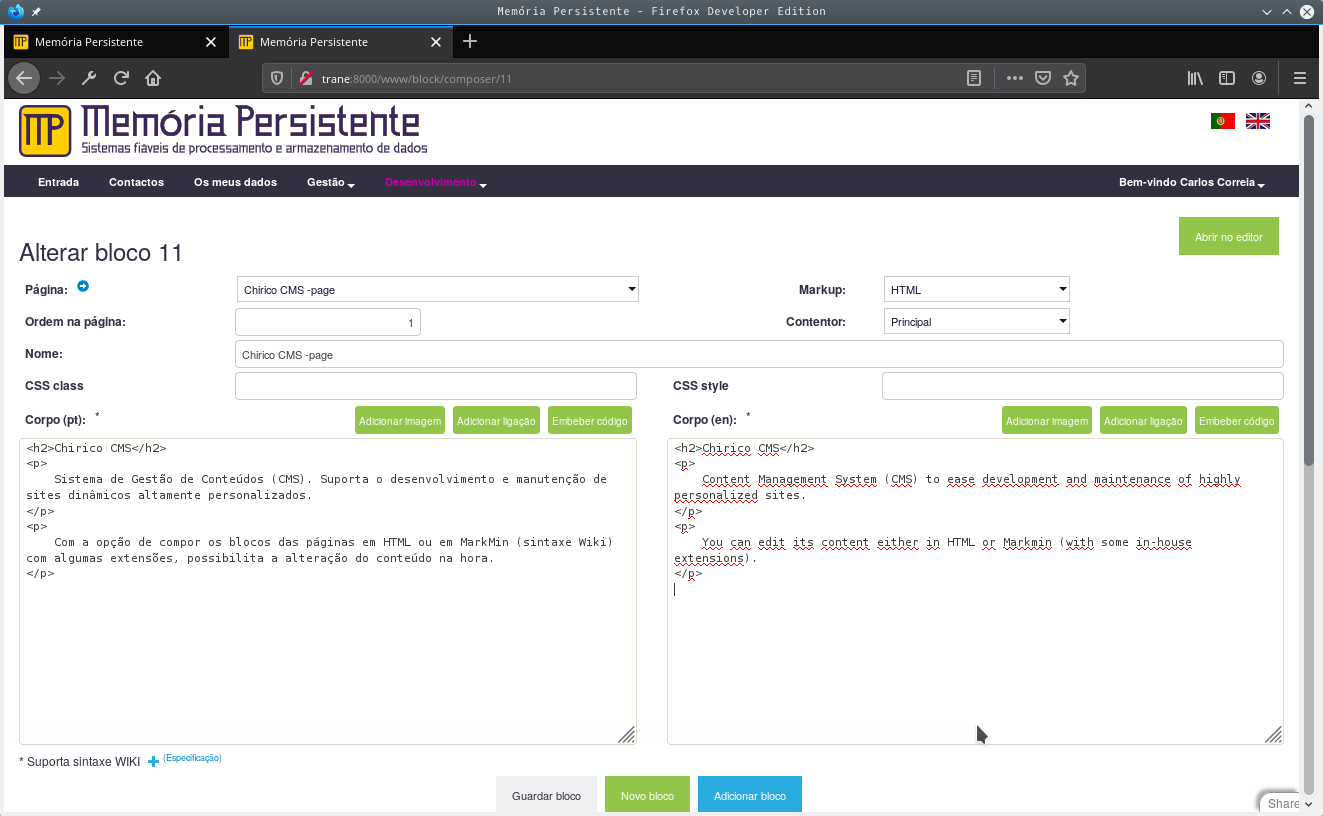Screen dimensions: 1323x816
Task: Click the CSS style input field
Action: point(1083,386)
